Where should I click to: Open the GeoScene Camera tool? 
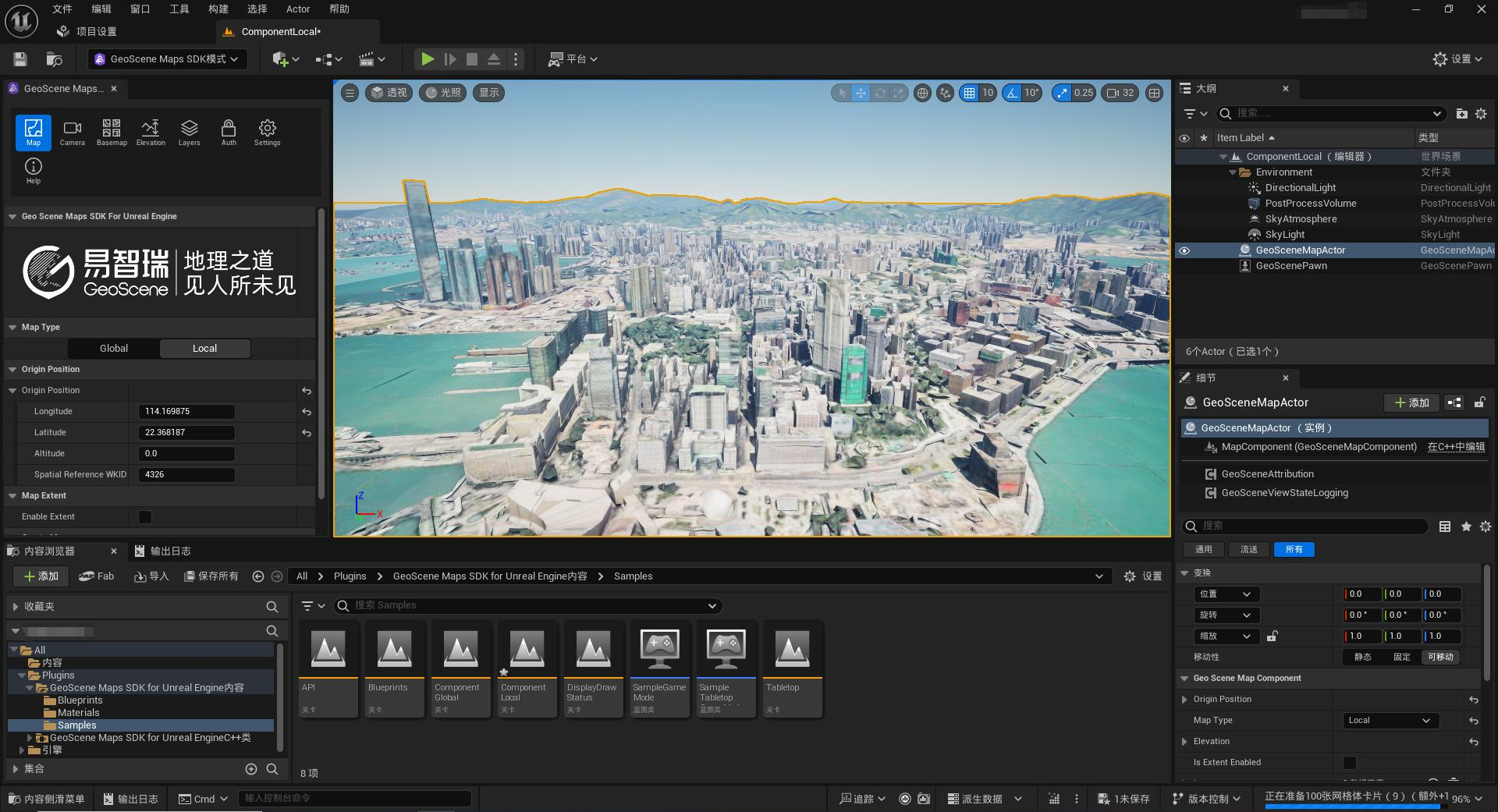pyautogui.click(x=72, y=132)
